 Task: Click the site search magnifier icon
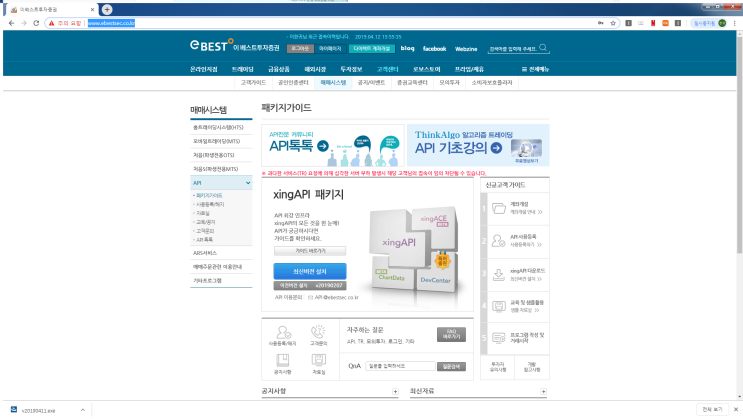[x=543, y=47]
